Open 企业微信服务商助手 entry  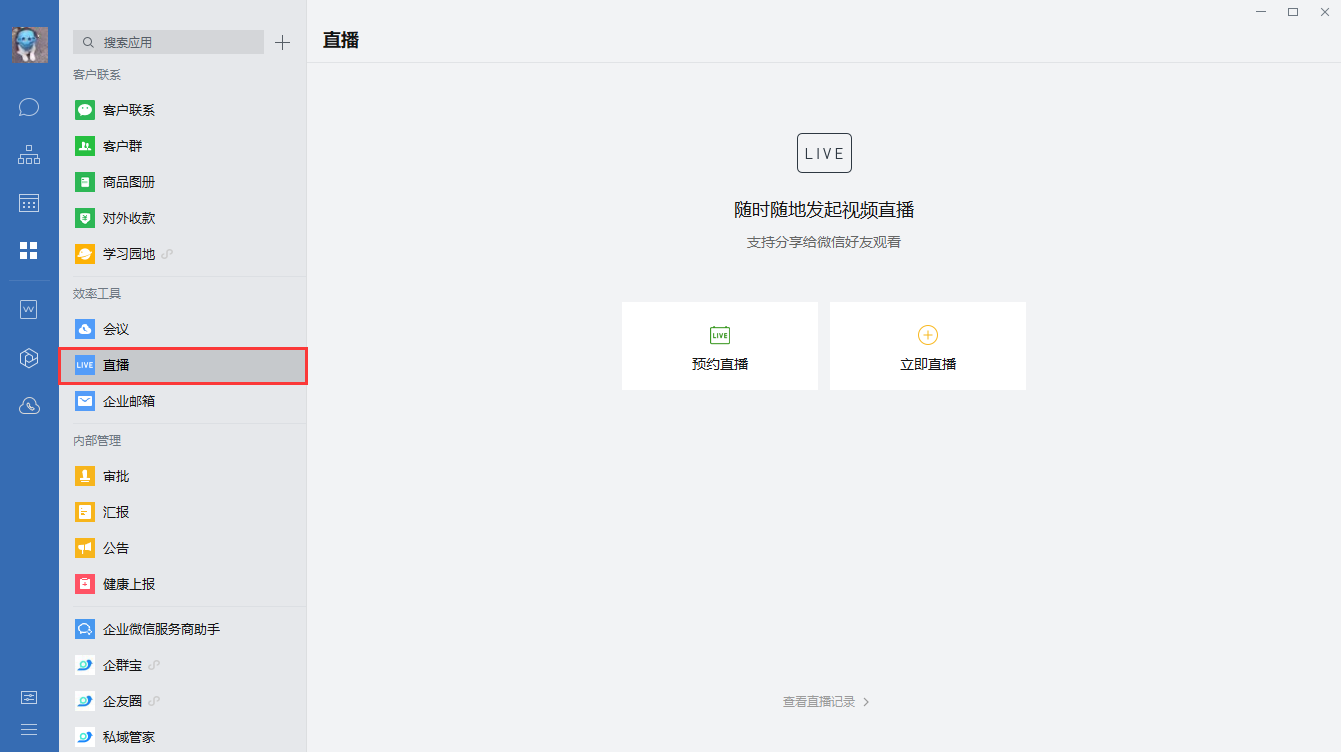pos(161,630)
